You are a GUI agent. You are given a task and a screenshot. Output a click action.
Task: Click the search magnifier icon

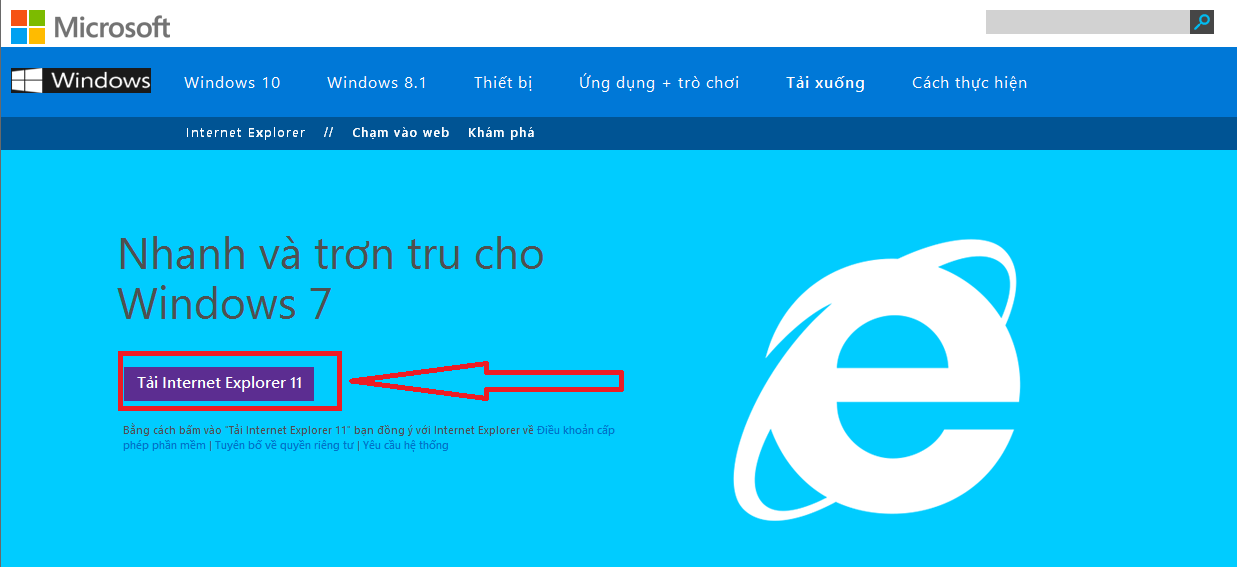[1202, 22]
